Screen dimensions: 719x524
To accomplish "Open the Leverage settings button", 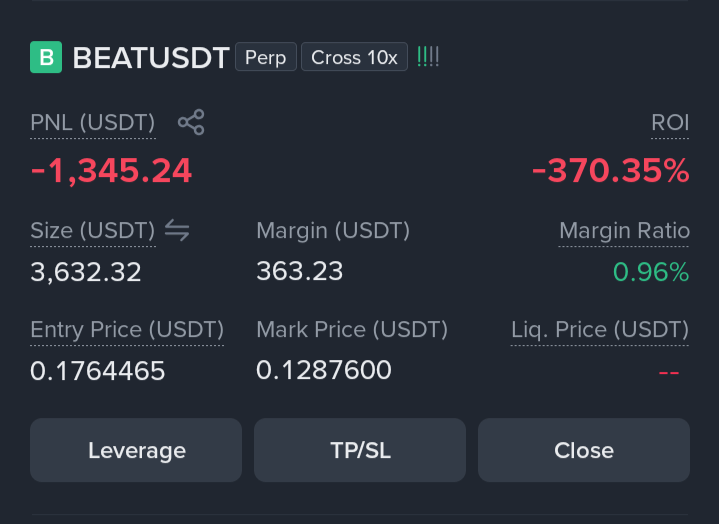I will [x=136, y=450].
